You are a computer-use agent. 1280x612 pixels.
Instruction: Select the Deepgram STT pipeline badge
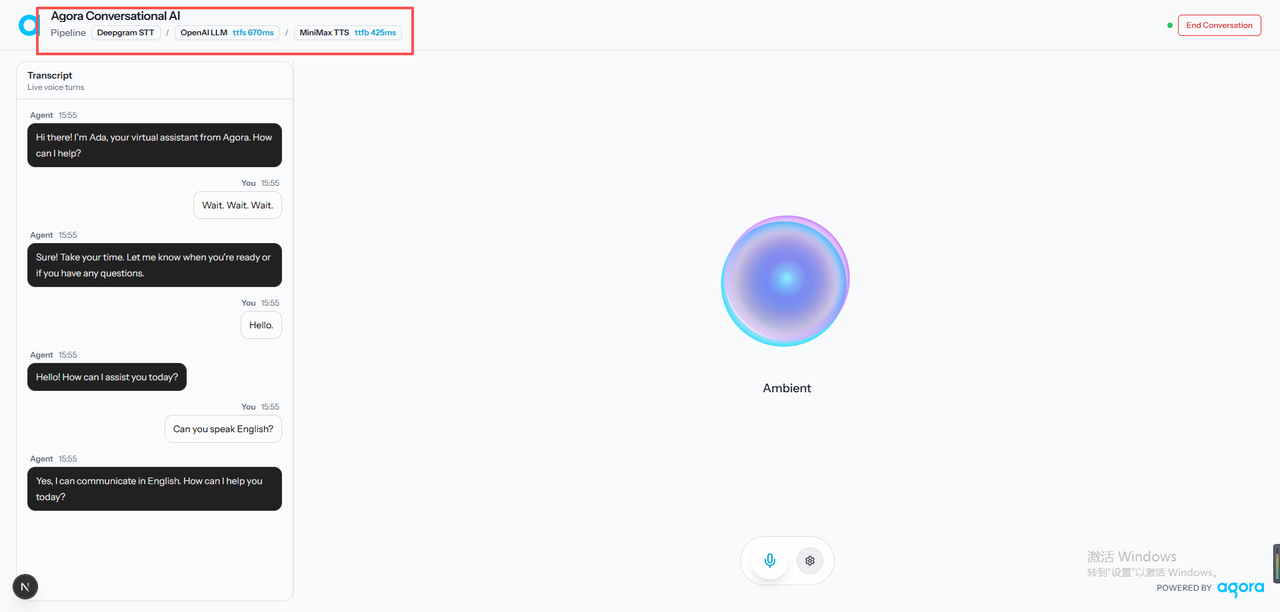pyautogui.click(x=126, y=33)
